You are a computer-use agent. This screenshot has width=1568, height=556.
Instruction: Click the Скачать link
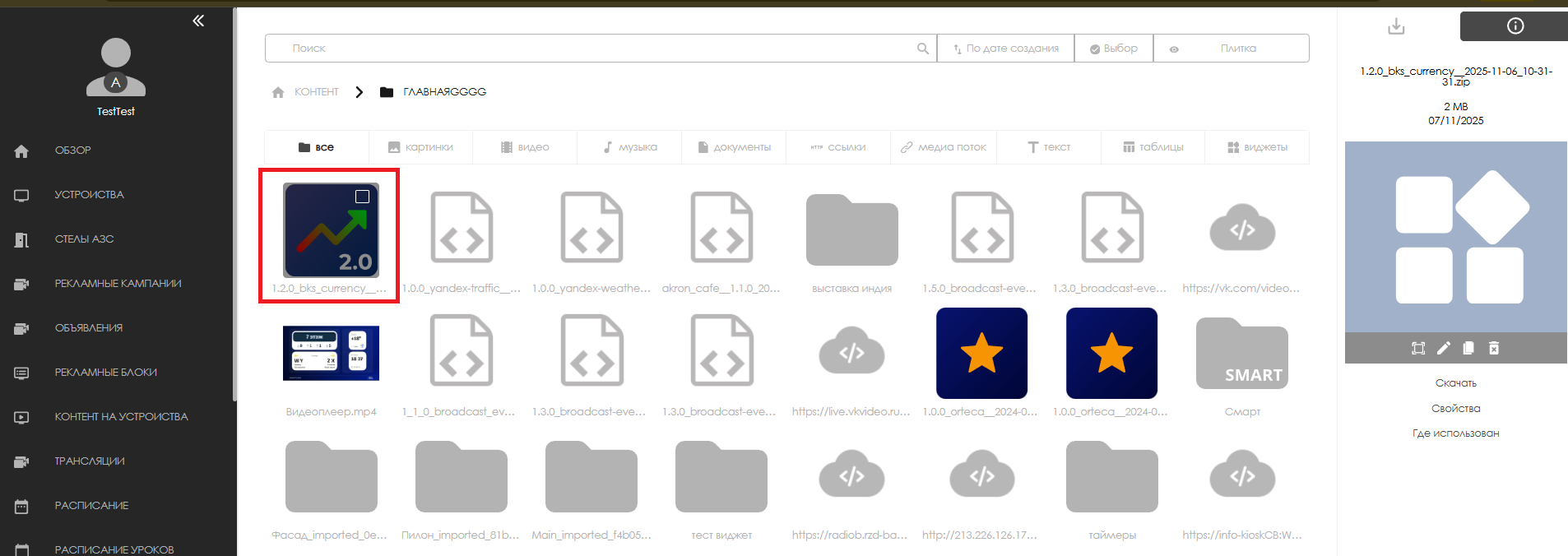pos(1455,383)
